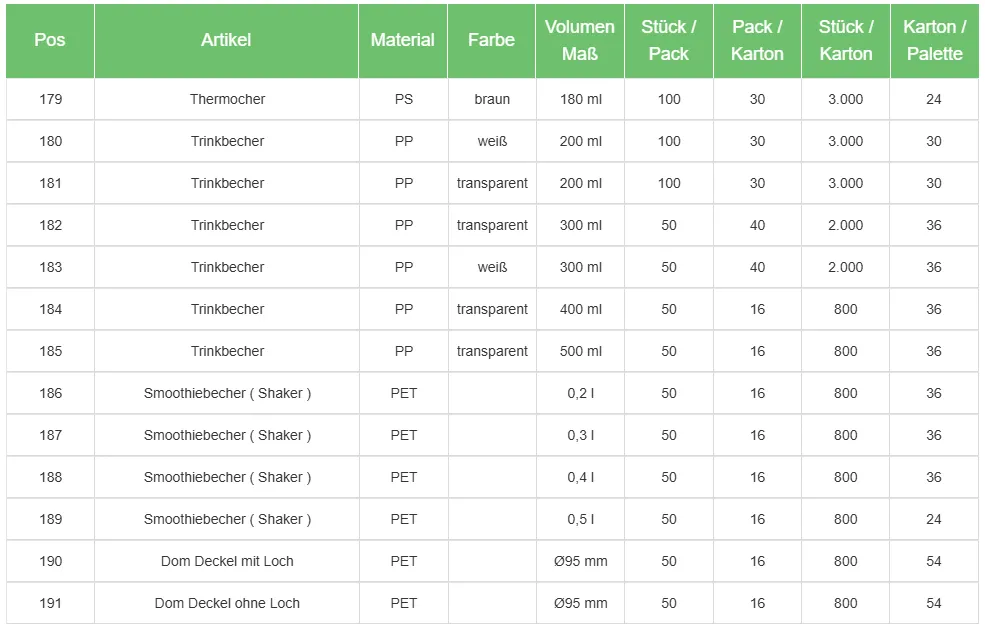Image resolution: width=985 pixels, height=630 pixels.
Task: Select the Stück / Karton header
Action: (846, 40)
